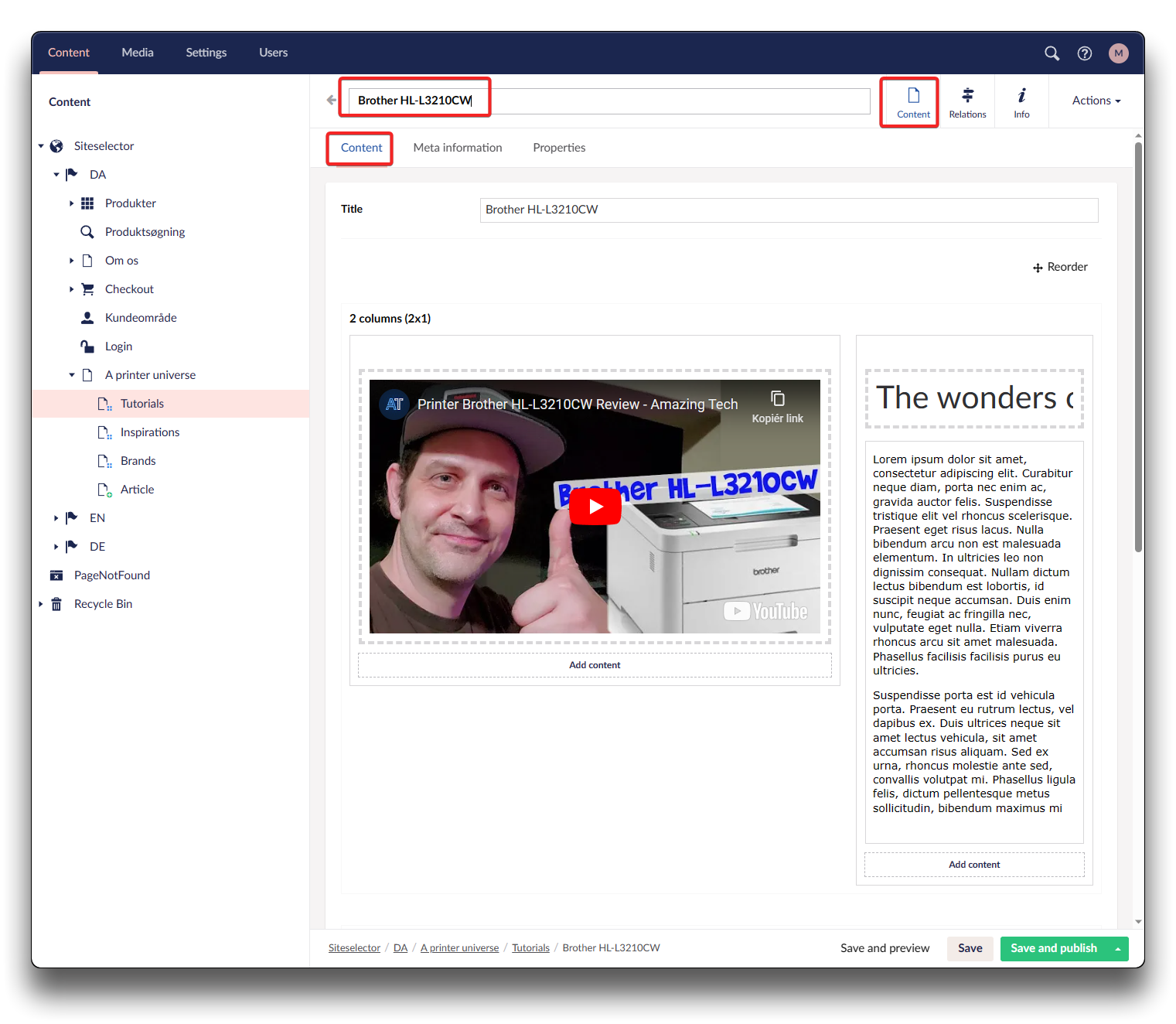
Task: Click the PageNotFound icon
Action: tap(56, 575)
